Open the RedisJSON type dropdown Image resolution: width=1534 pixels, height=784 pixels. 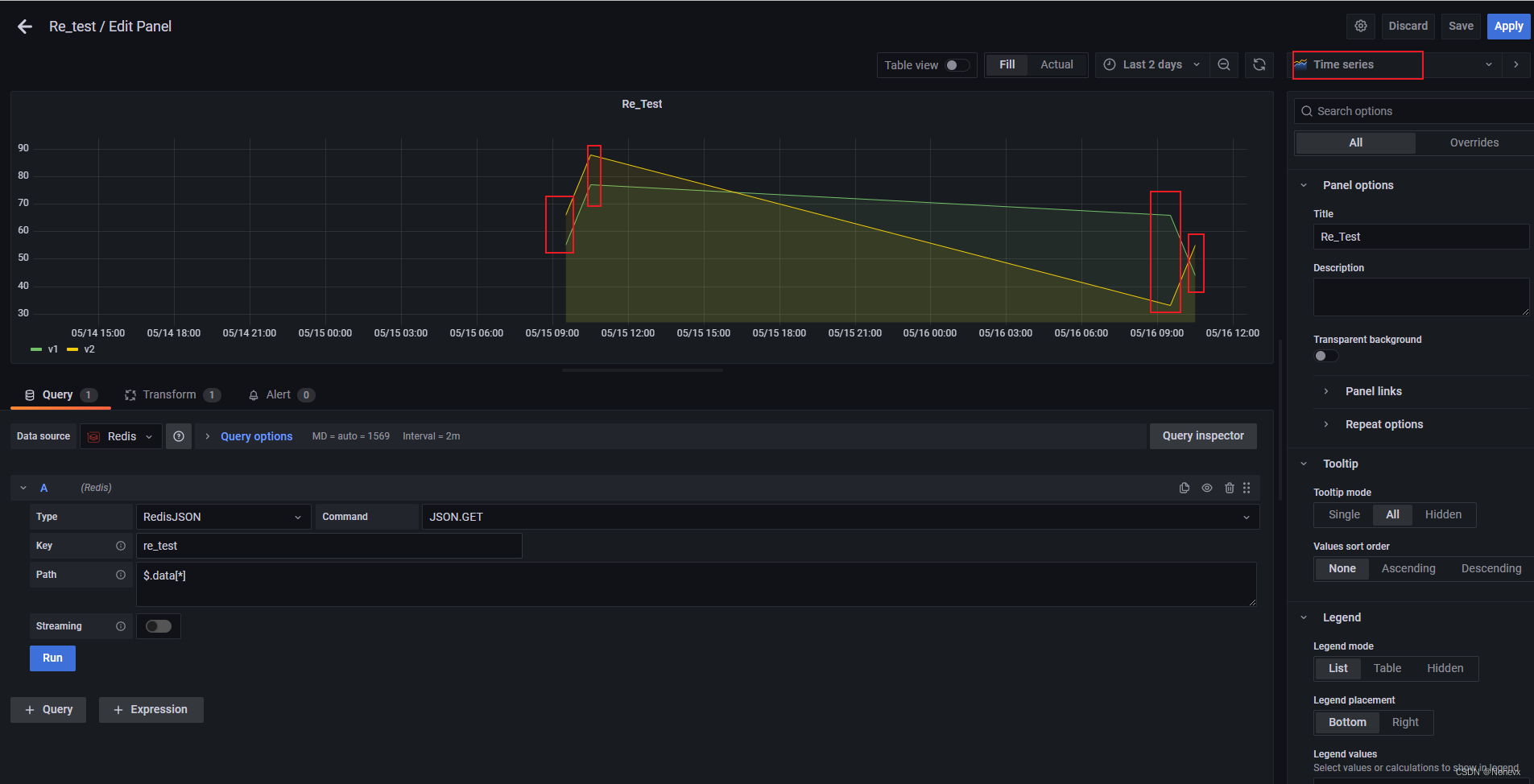tap(299, 516)
